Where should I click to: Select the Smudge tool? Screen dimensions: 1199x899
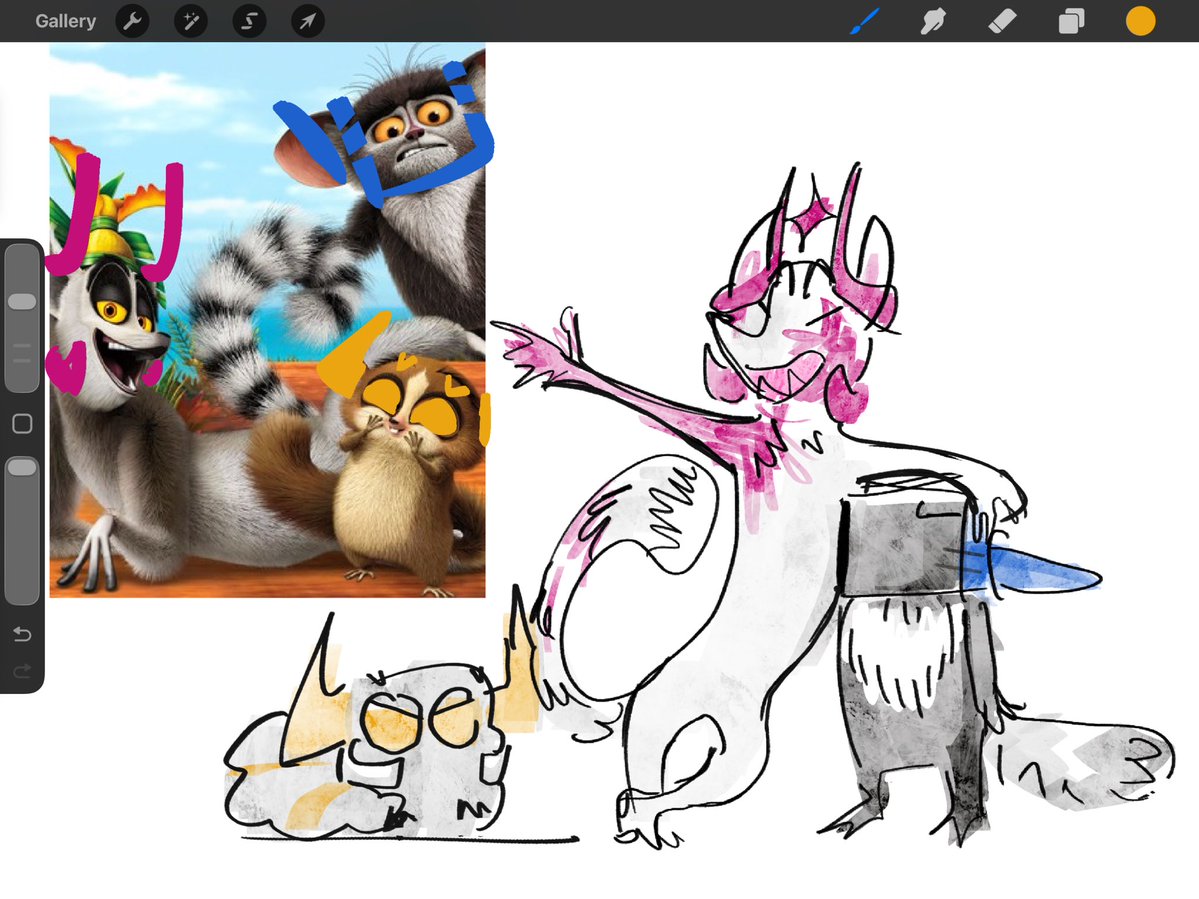coord(933,21)
